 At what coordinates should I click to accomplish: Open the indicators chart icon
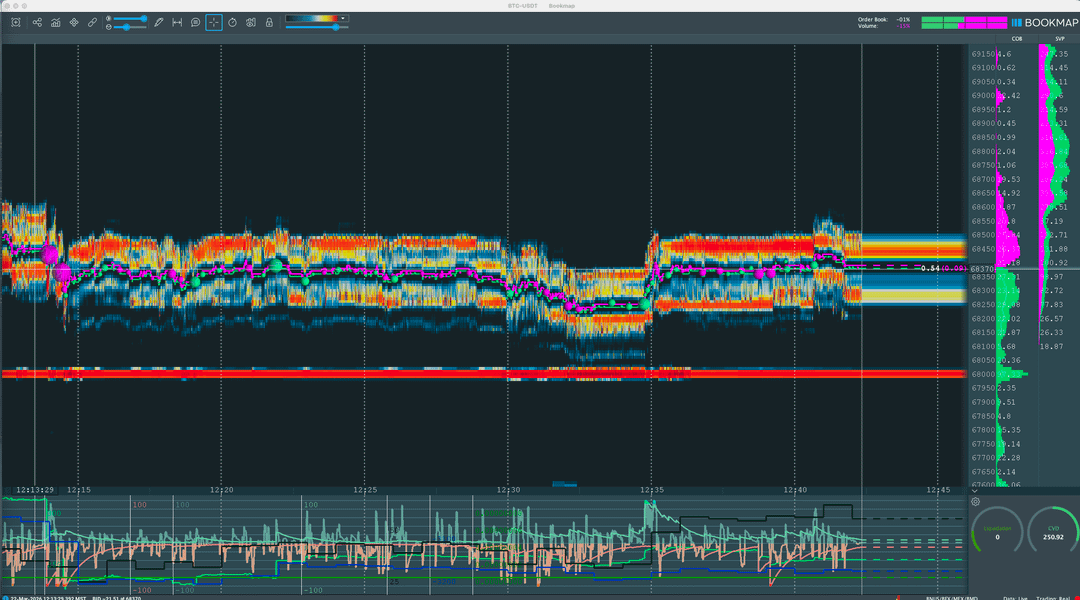56,22
